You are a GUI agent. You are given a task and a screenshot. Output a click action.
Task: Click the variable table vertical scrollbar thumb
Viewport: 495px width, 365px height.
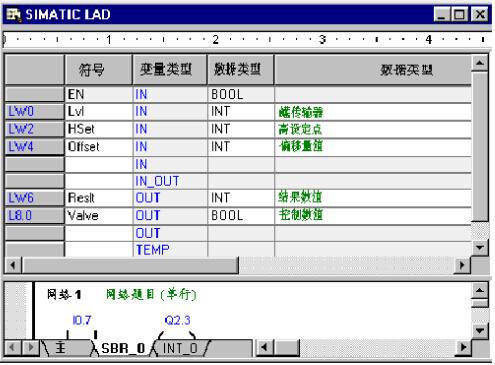pyautogui.click(x=480, y=147)
